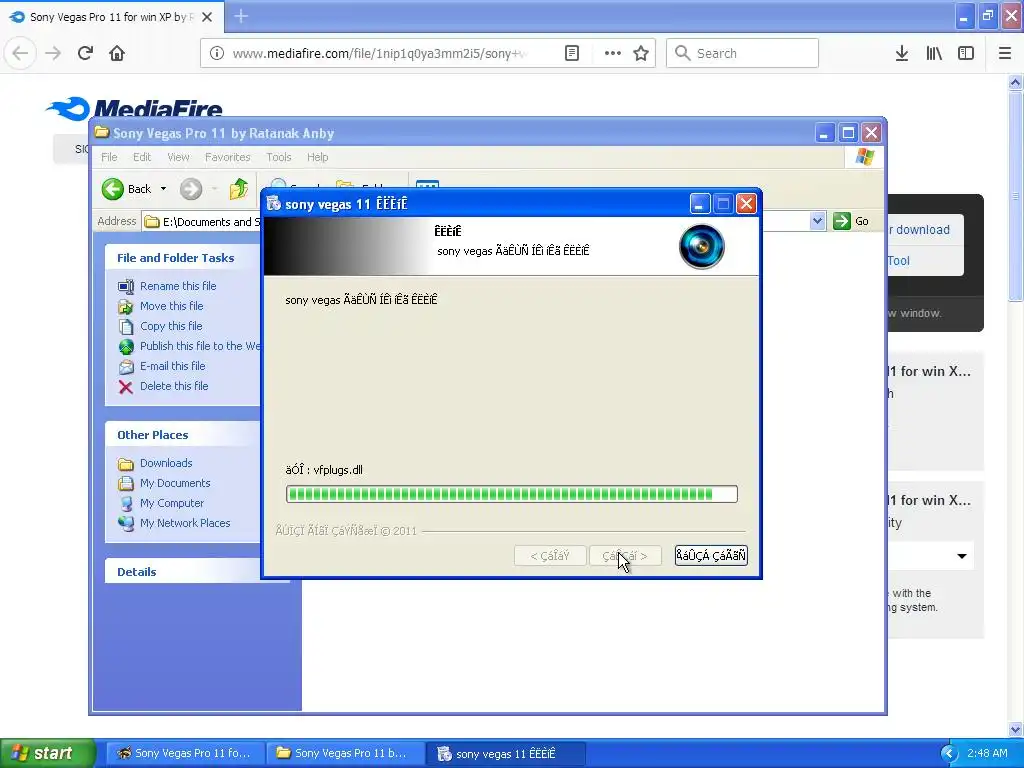Viewport: 1024px width, 768px height.
Task: Open the Help menu in Explorer
Action: [317, 157]
